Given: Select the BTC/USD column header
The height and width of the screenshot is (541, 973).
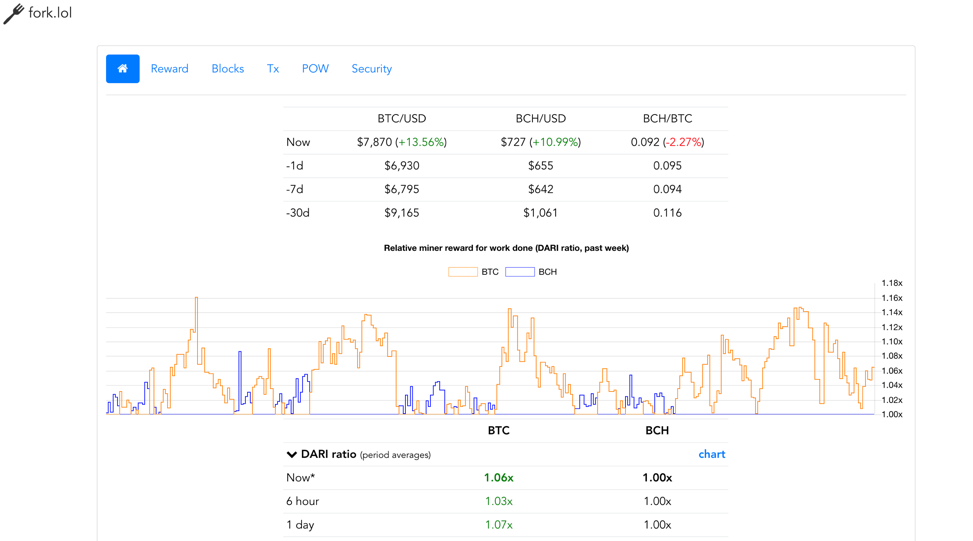Looking at the screenshot, I should 402,118.
